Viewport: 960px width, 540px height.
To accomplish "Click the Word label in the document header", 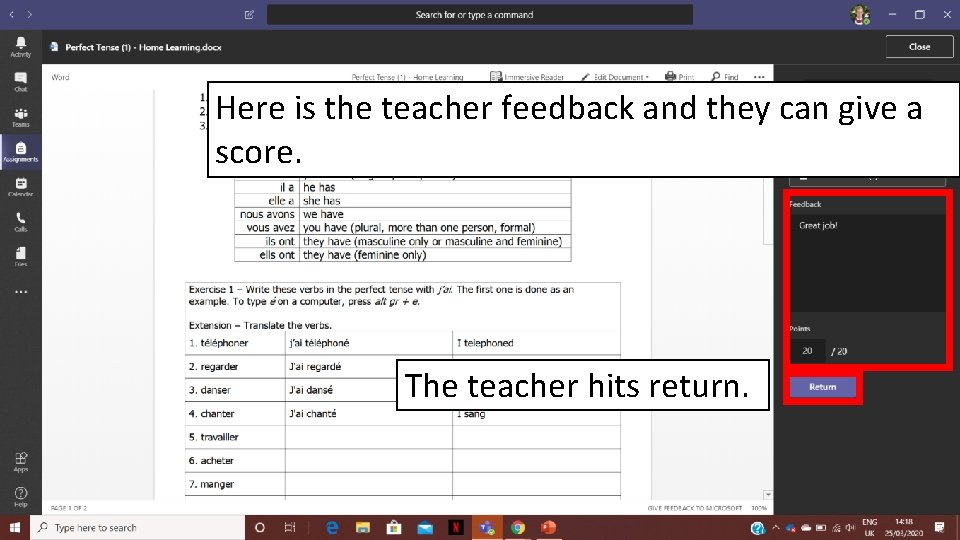I will pos(60,77).
